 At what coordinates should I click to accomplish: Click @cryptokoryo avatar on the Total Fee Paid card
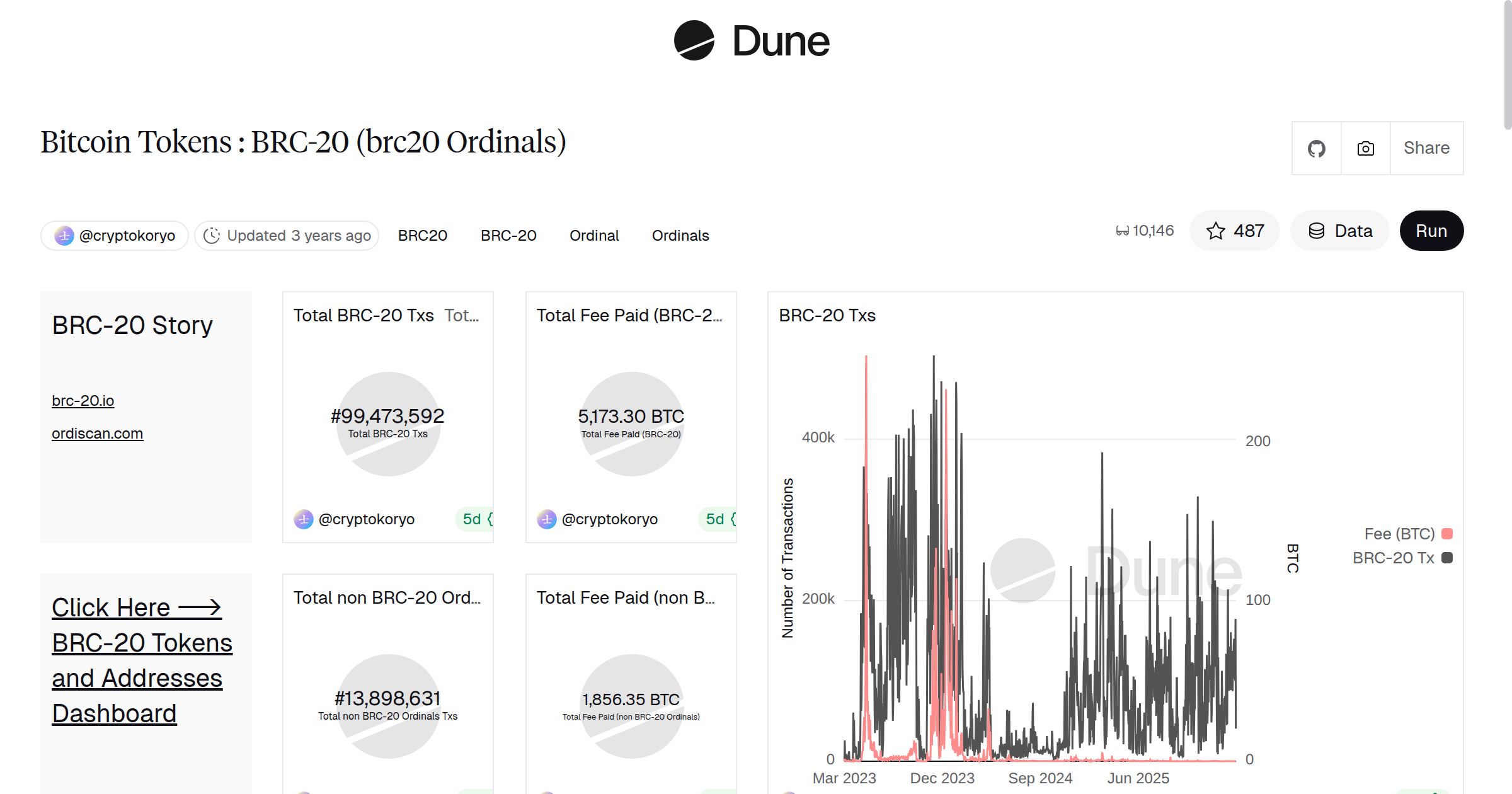547,519
